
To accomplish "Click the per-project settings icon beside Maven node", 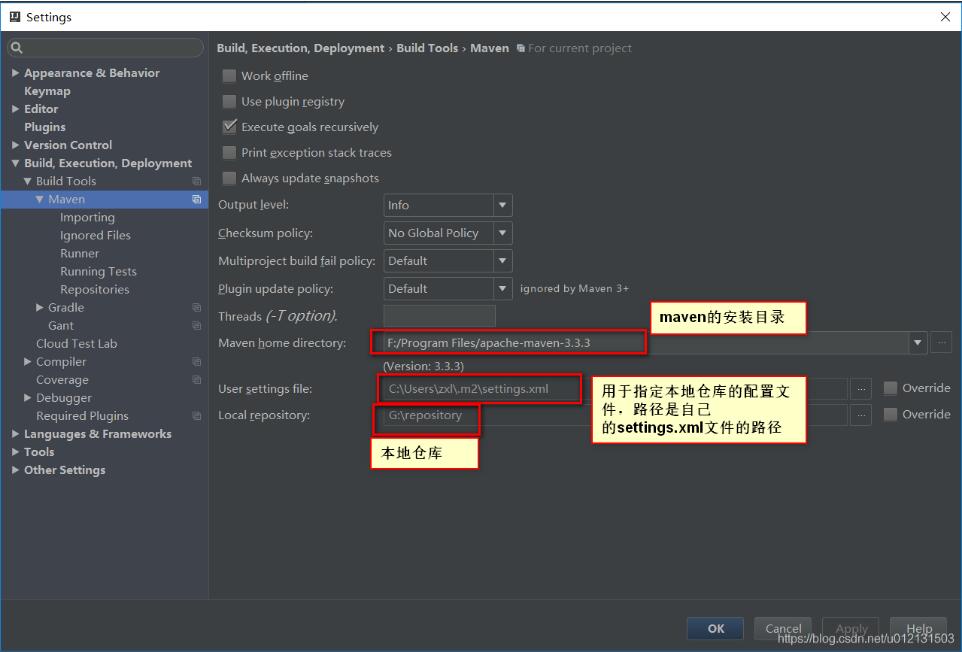I will pos(196,198).
